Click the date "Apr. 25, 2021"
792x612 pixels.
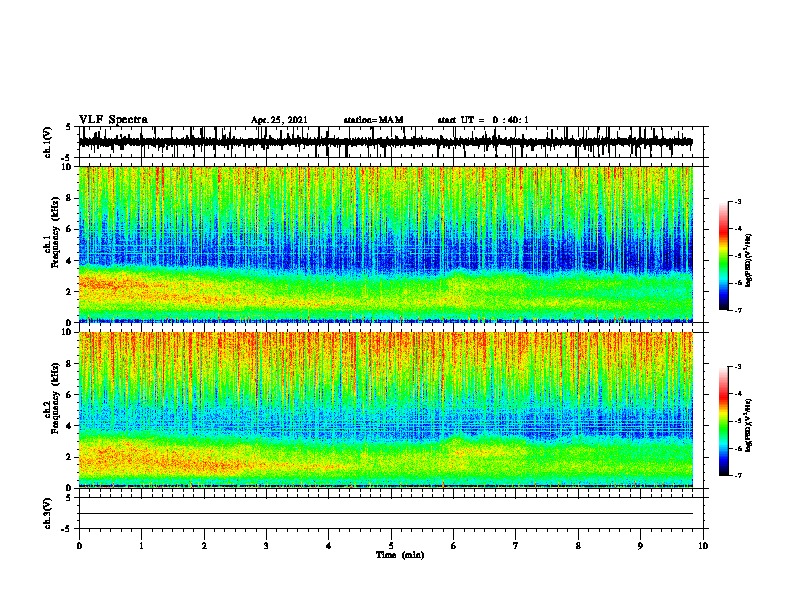[279, 120]
